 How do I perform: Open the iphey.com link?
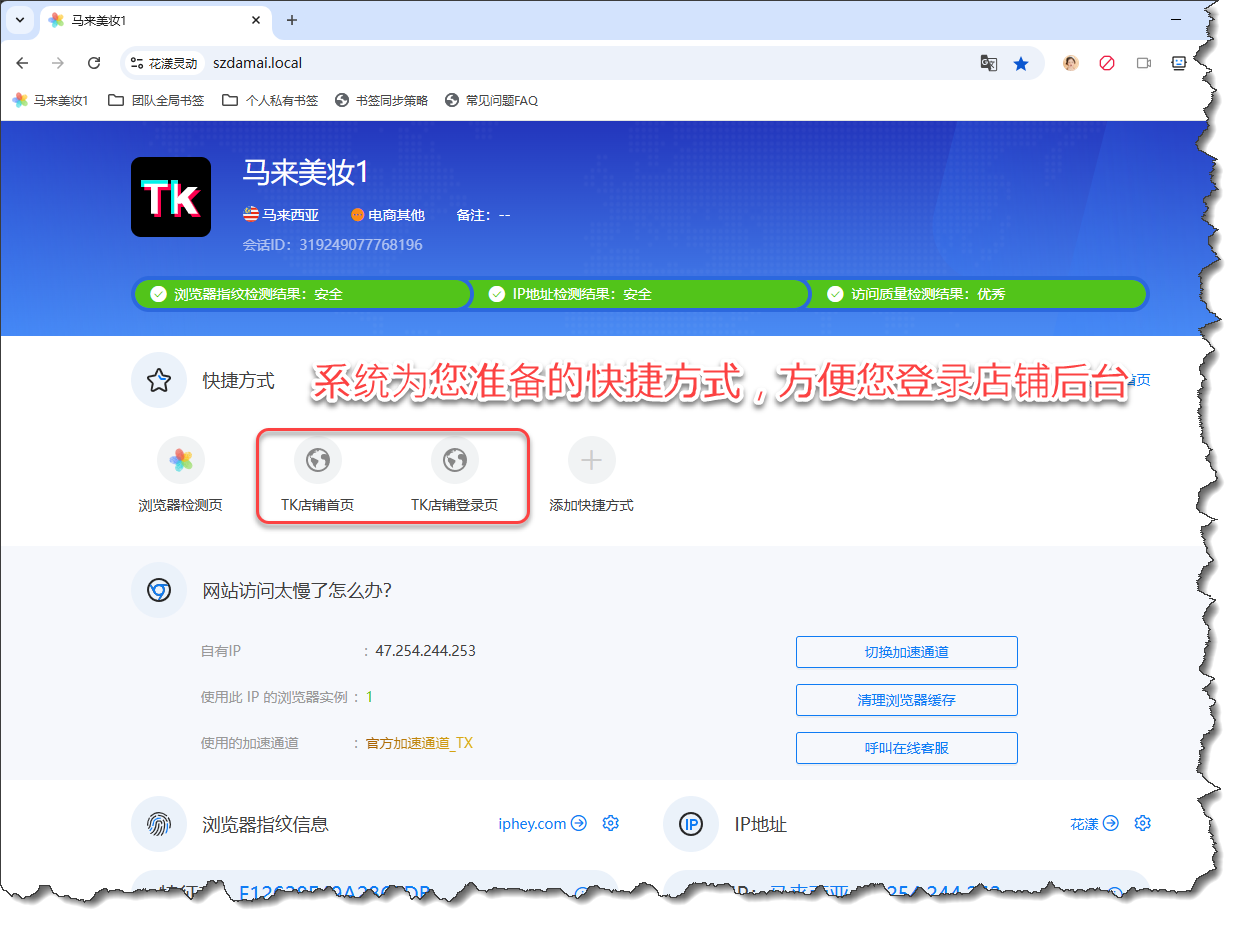(543, 824)
